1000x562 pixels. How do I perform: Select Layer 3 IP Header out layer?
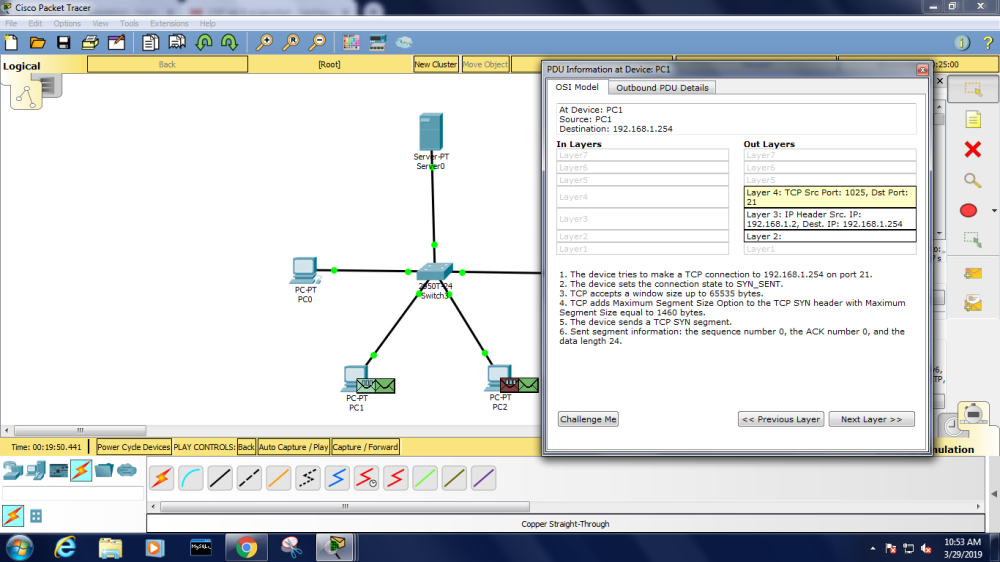[829, 219]
